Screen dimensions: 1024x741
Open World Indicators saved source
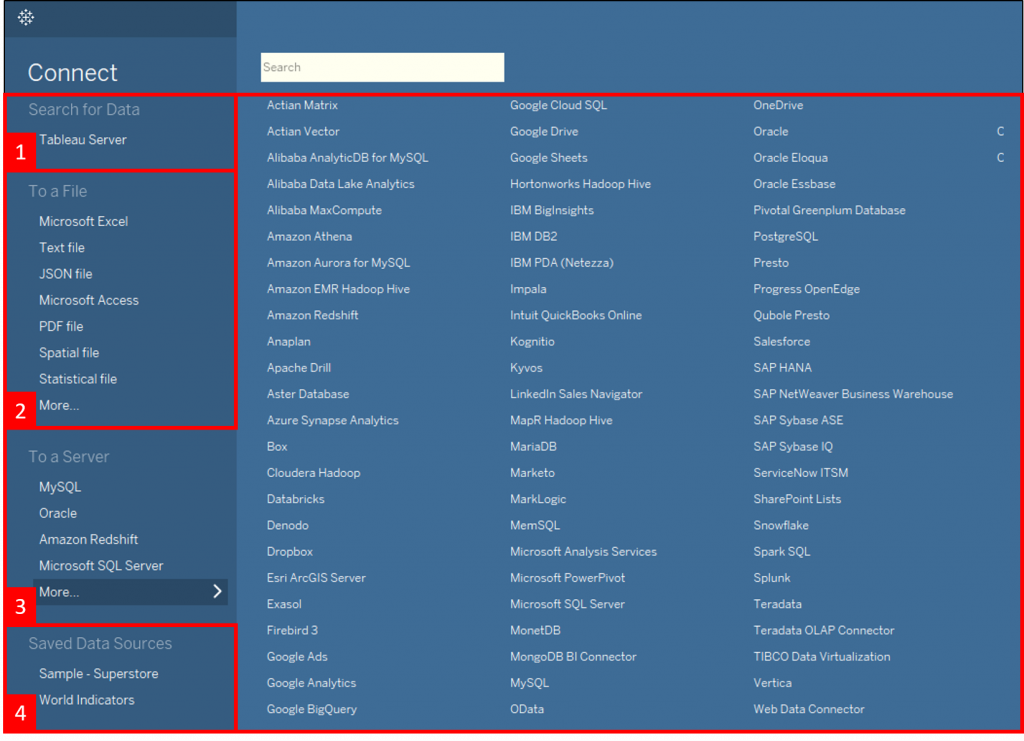tap(87, 700)
